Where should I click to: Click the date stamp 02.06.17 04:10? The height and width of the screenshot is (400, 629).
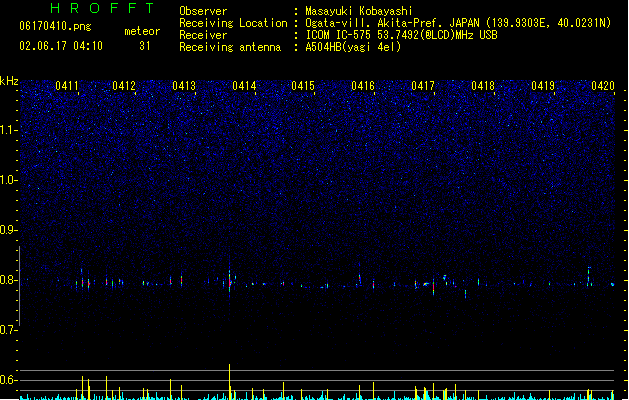point(61,46)
